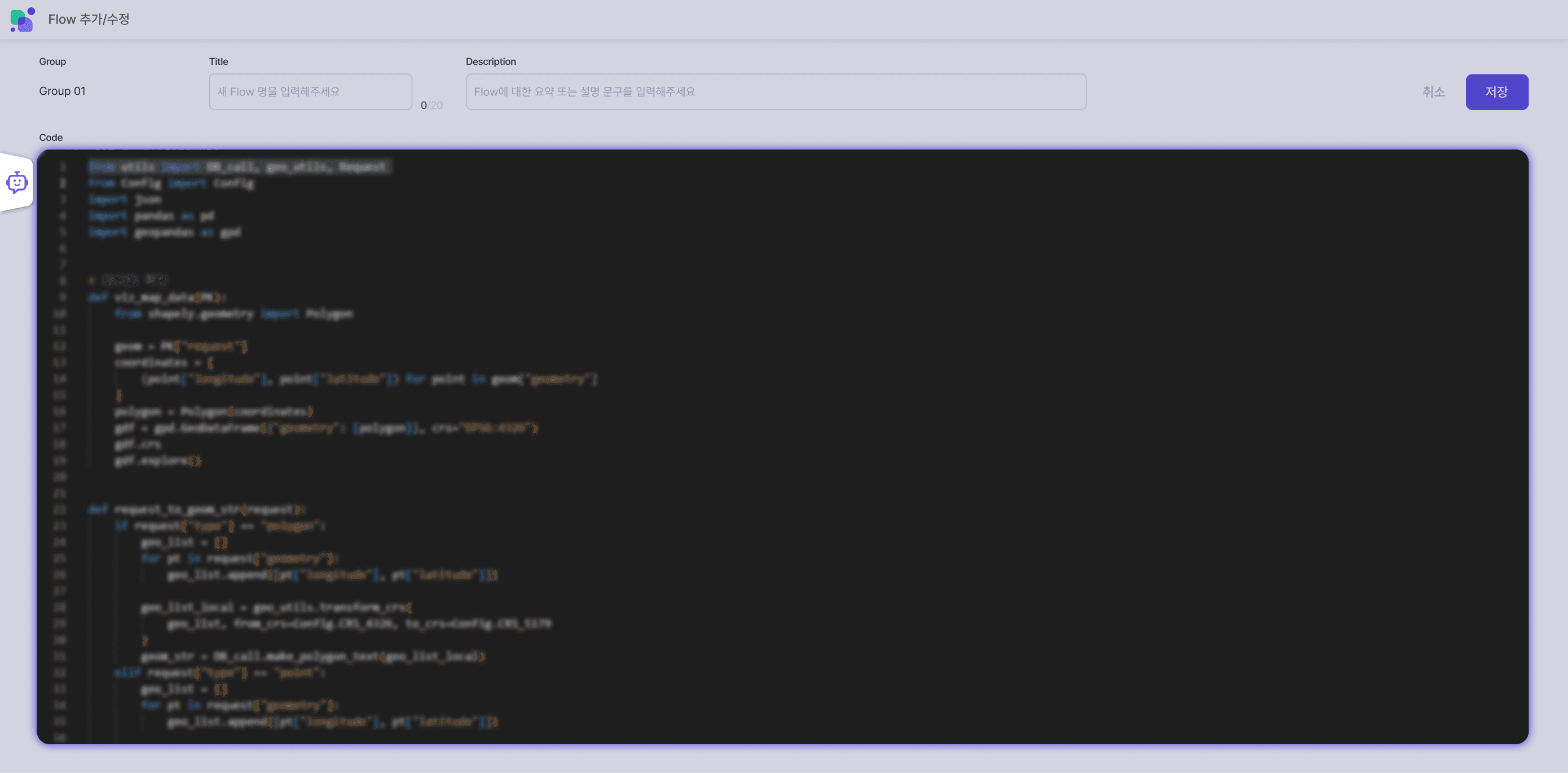Click the app logo icon
Viewport: 1568px width, 773px height.
coord(23,20)
